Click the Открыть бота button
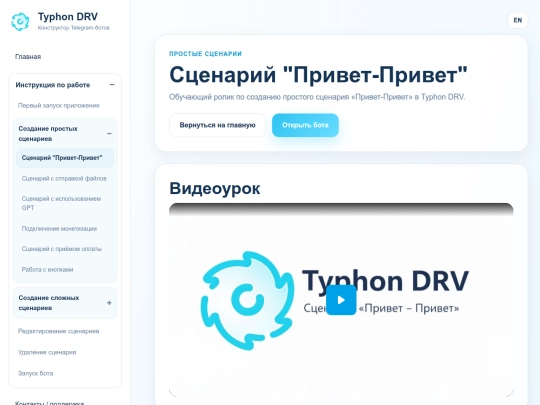540x405 pixels. pyautogui.click(x=305, y=125)
